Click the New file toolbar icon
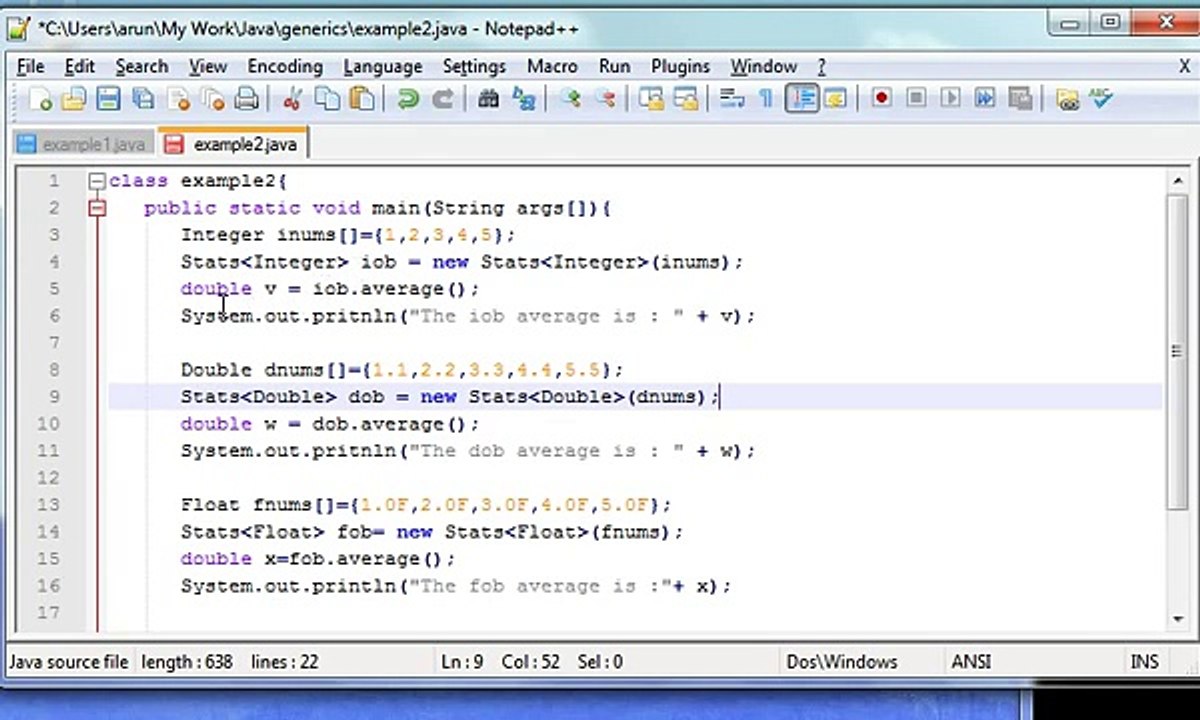Screen dimensions: 1200x720 coord(40,99)
